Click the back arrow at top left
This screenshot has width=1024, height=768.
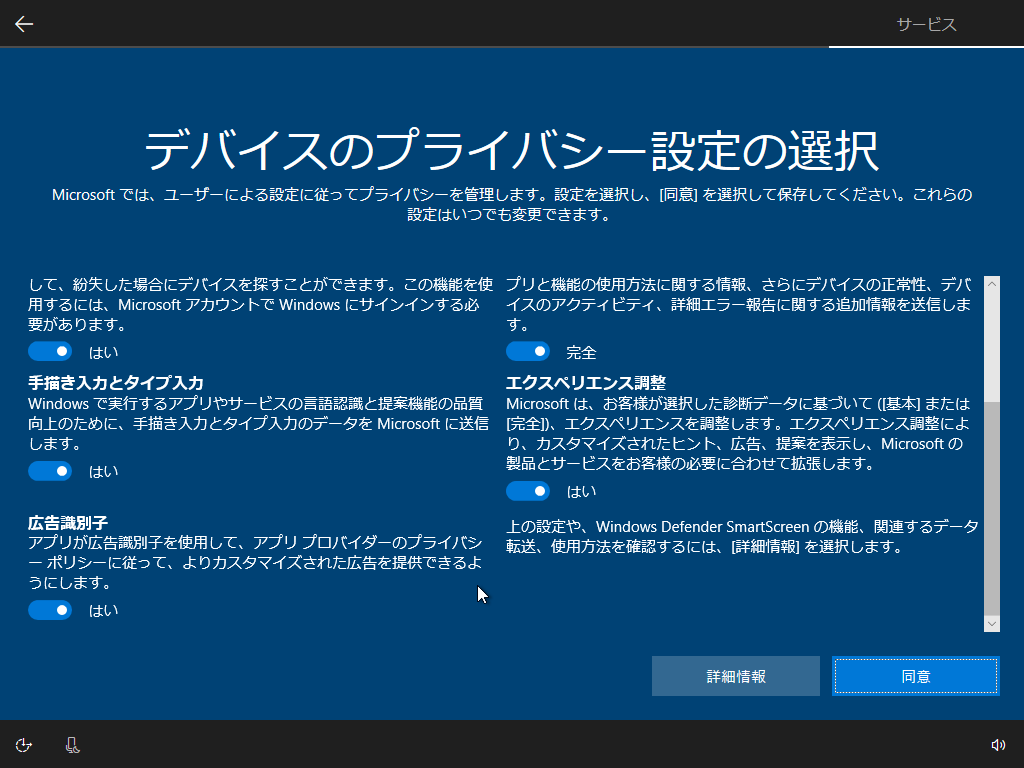click(x=22, y=23)
